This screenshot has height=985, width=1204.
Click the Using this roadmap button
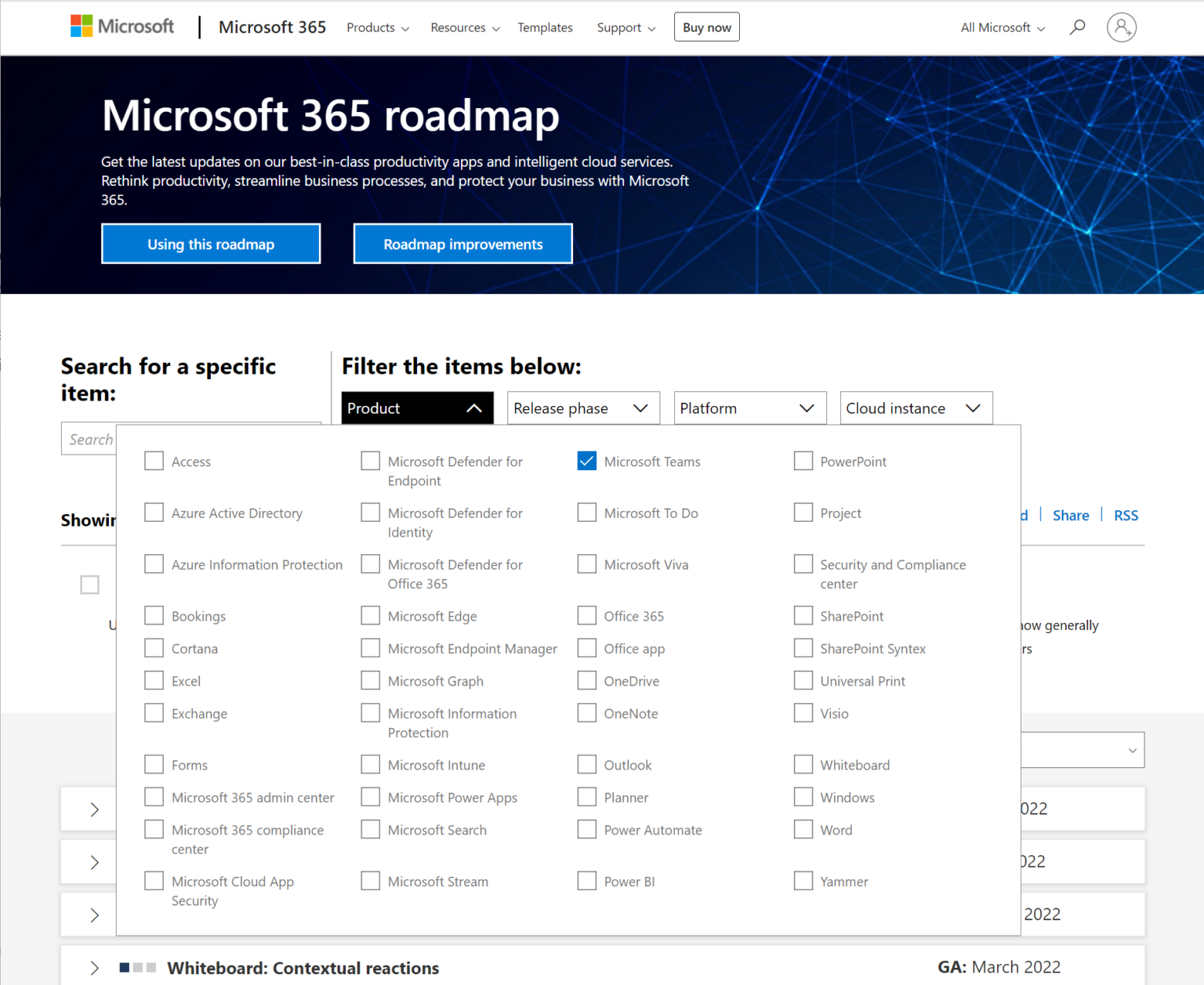[211, 244]
